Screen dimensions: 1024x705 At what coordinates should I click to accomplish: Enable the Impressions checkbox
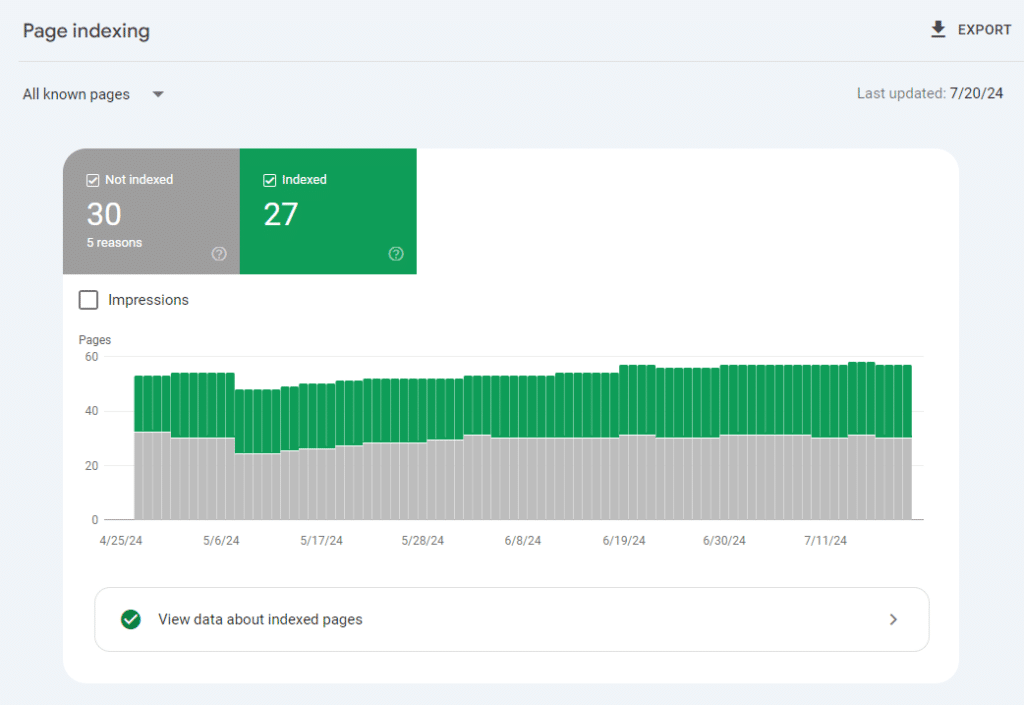click(89, 300)
